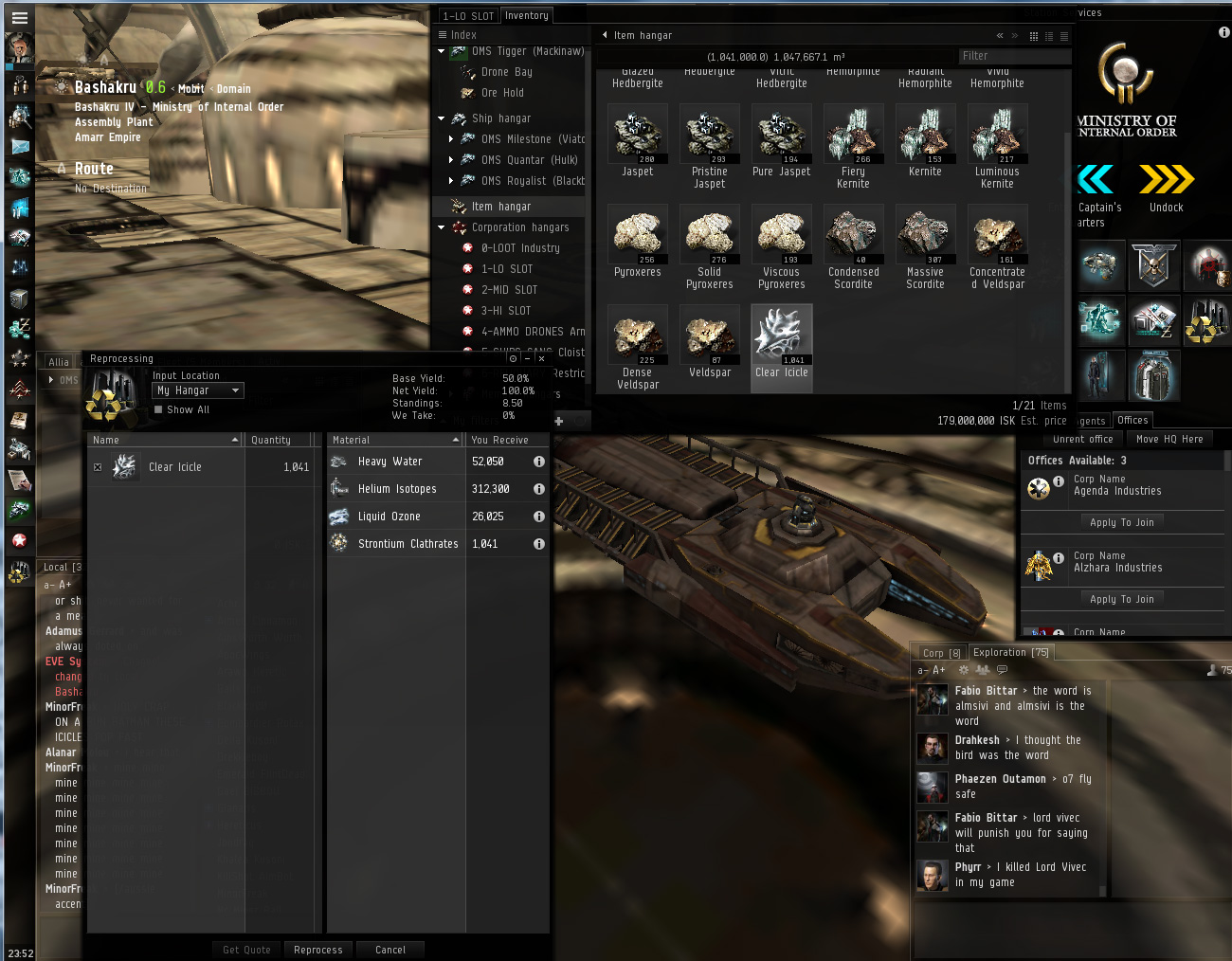Select the Clear Icicle item in hangar
Image resolution: width=1232 pixels, height=961 pixels.
coord(782,347)
